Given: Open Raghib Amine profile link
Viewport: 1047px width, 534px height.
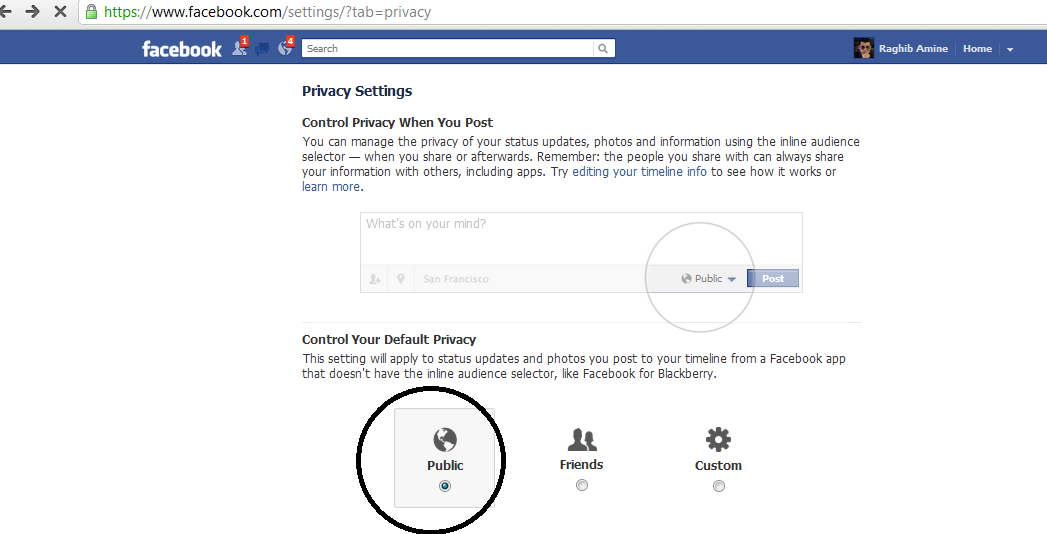Looking at the screenshot, I should 913,49.
